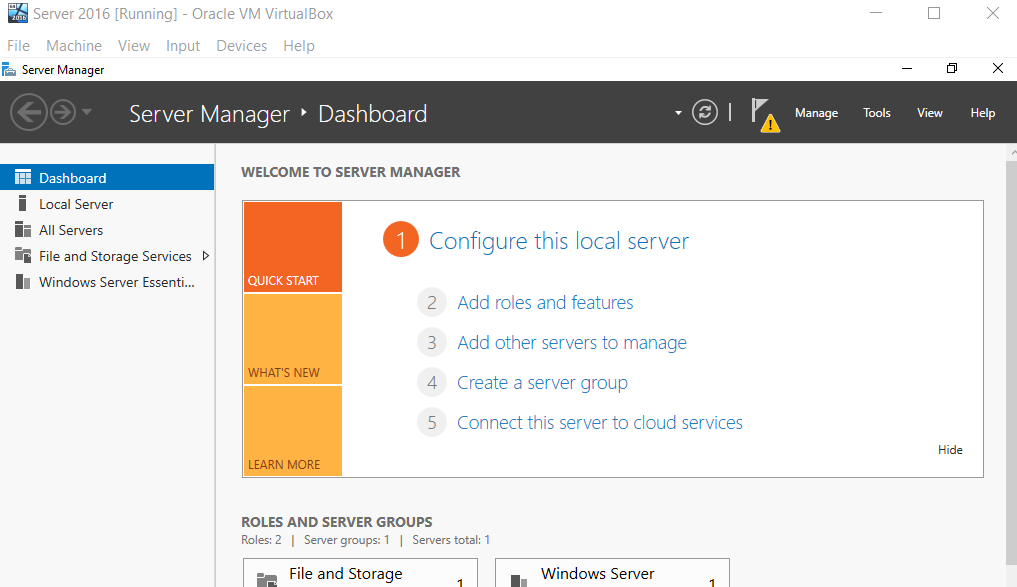Select the WHAT'S NEW tile
Image resolution: width=1017 pixels, height=587 pixels.
[293, 339]
